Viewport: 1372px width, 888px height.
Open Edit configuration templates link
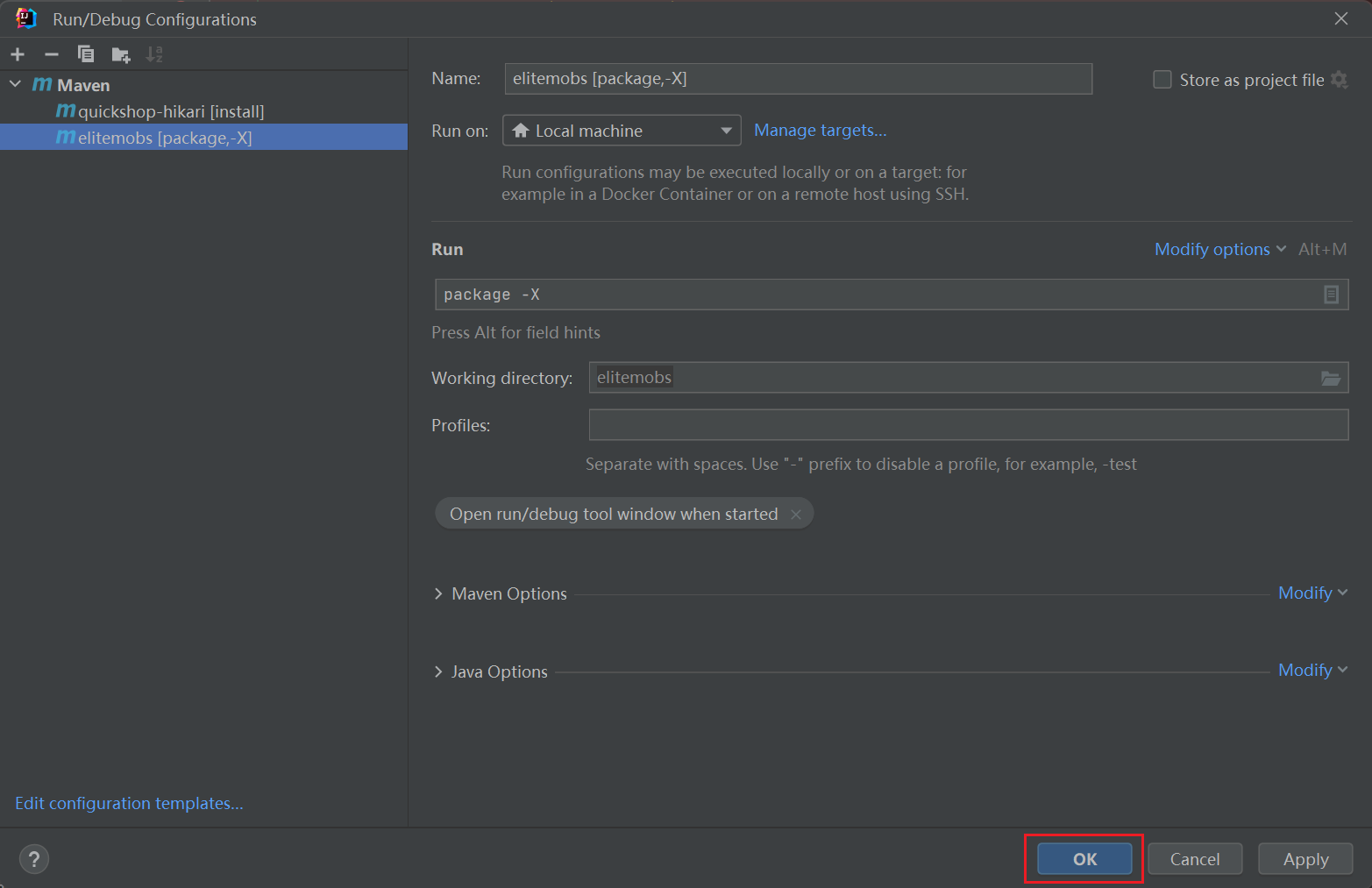tap(129, 804)
